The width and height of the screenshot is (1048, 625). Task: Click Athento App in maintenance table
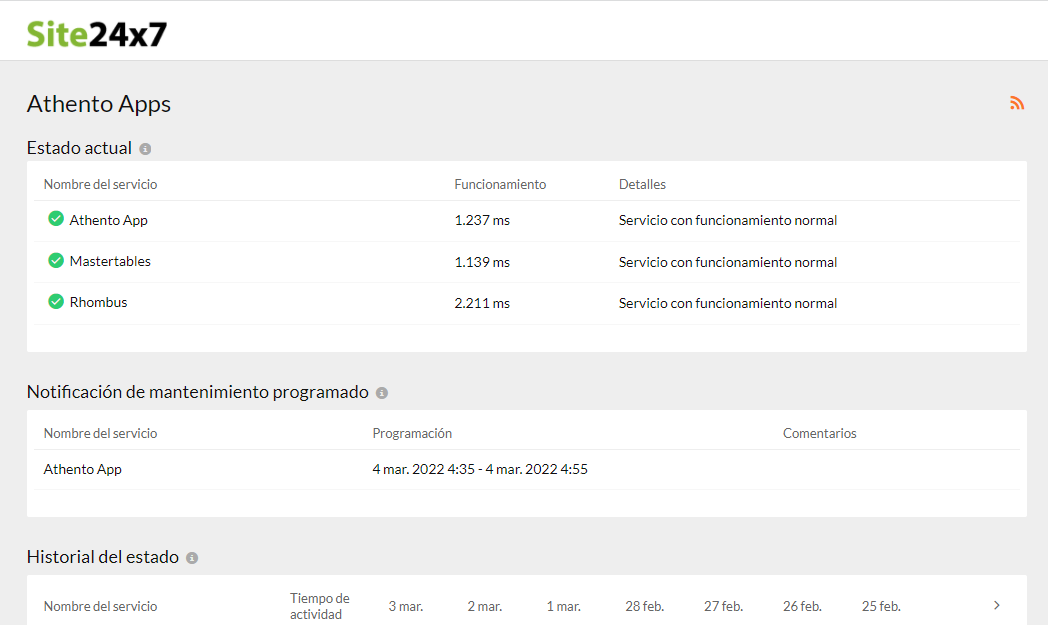click(83, 469)
